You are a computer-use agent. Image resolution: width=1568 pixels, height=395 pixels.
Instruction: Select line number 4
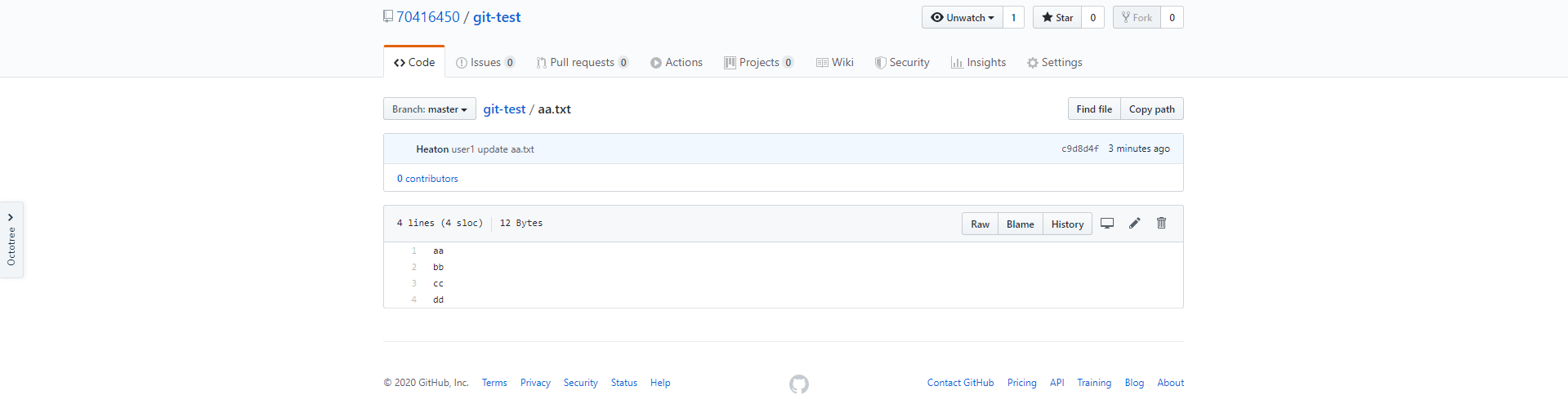pos(414,300)
